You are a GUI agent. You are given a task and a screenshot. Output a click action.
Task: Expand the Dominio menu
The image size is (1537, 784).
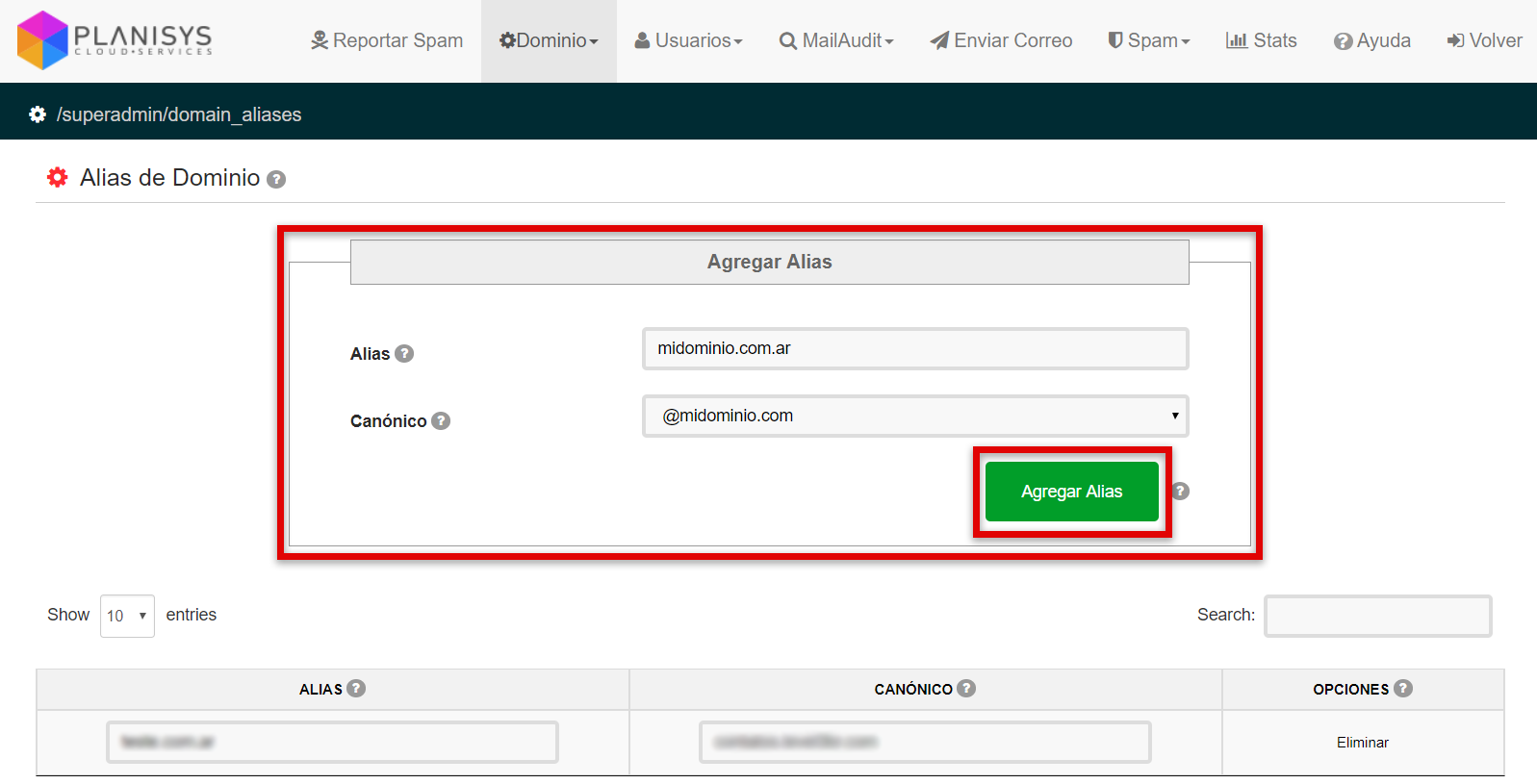(549, 40)
